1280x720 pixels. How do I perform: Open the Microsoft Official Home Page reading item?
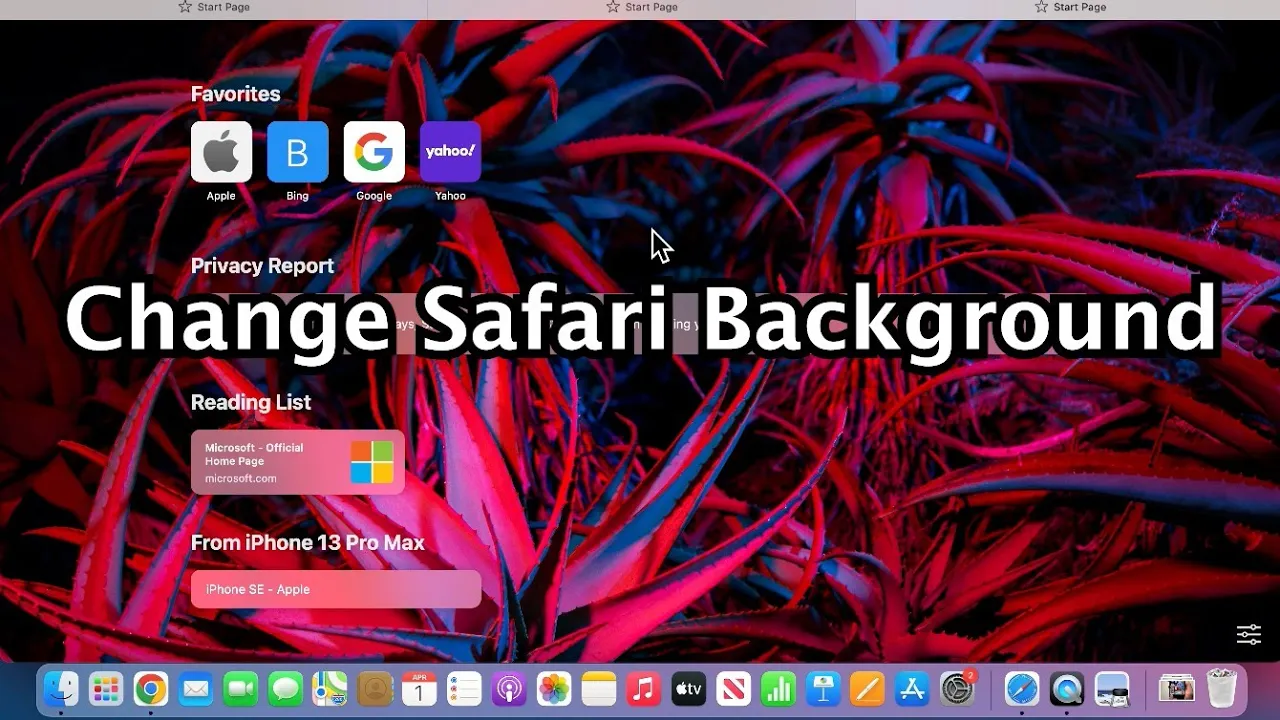298,462
